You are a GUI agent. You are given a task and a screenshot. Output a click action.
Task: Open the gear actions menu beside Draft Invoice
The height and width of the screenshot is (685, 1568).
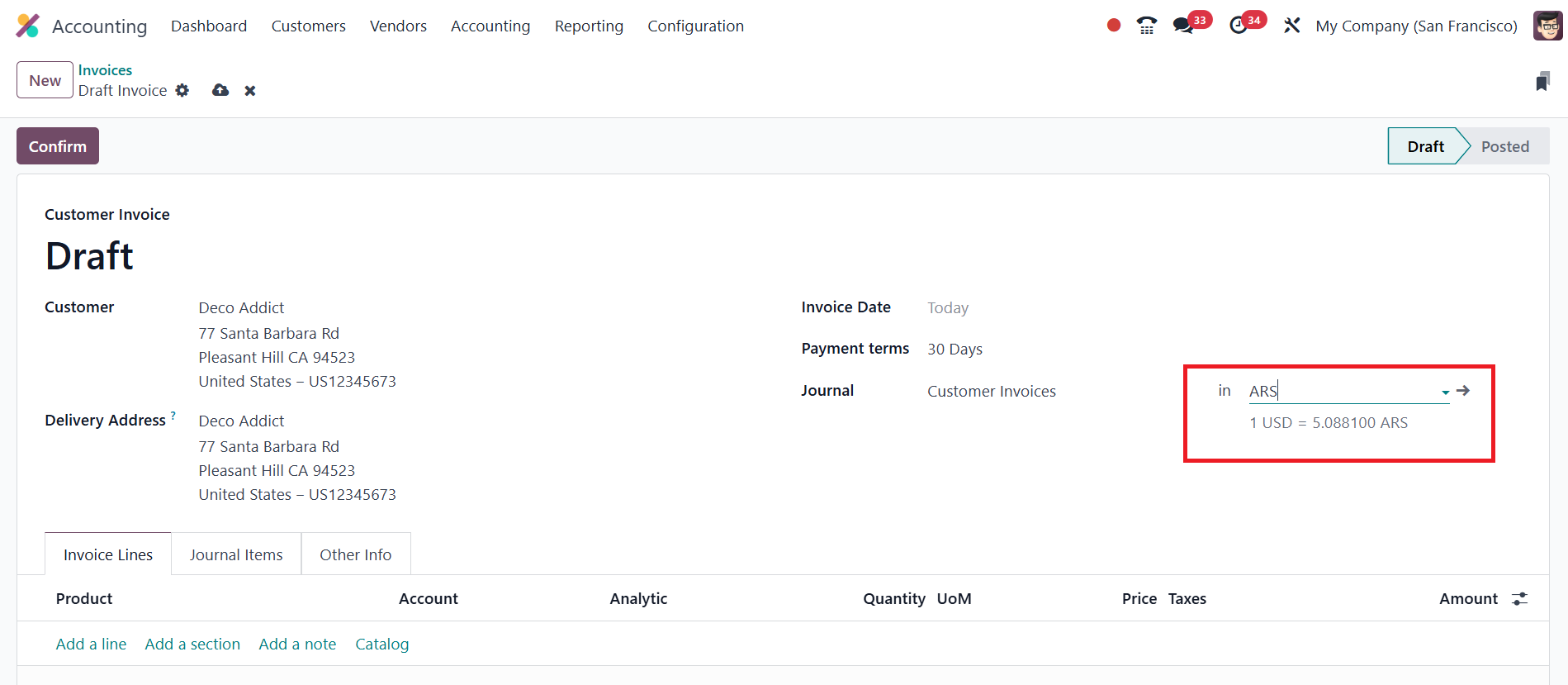point(182,90)
